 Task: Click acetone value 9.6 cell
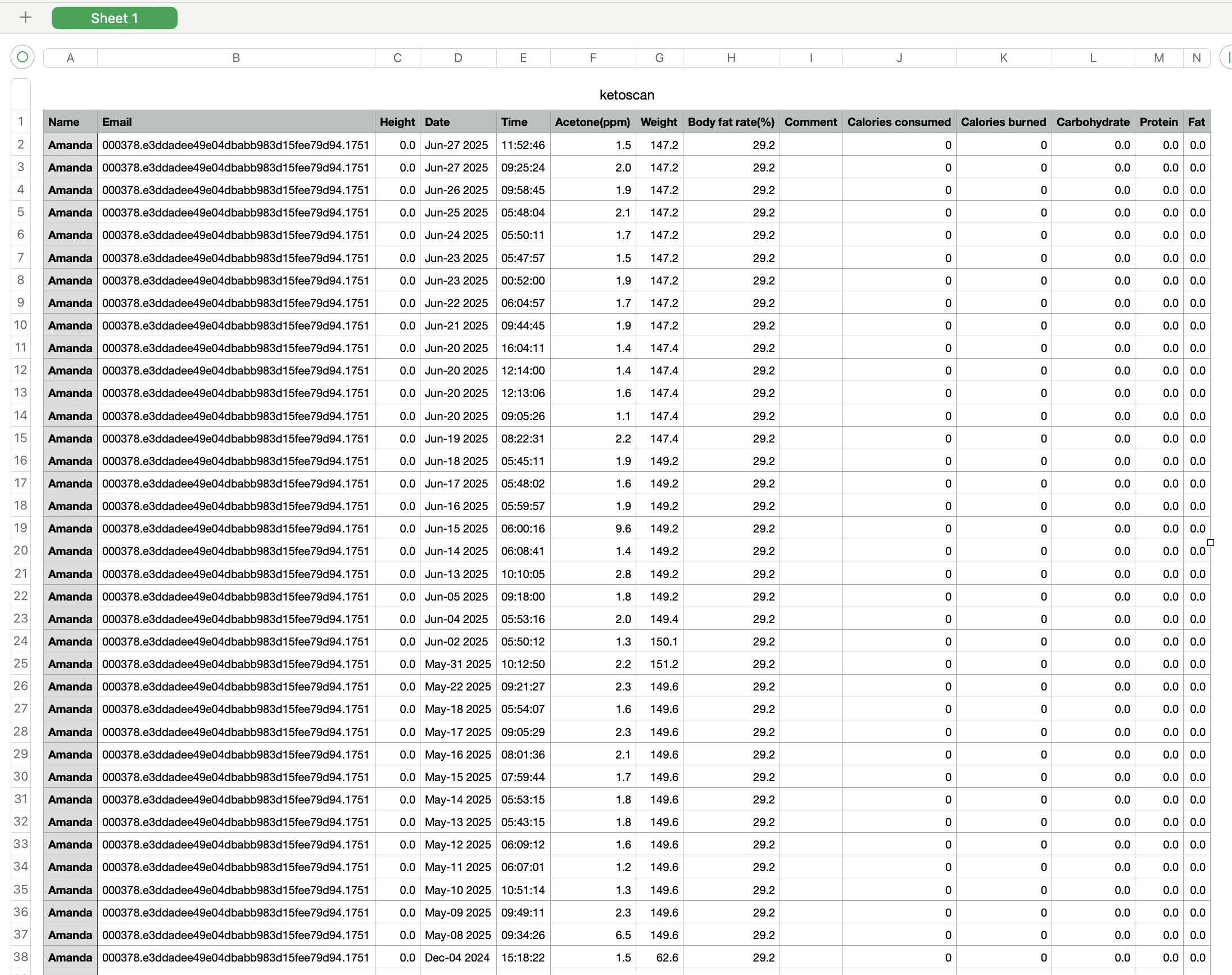click(x=593, y=529)
